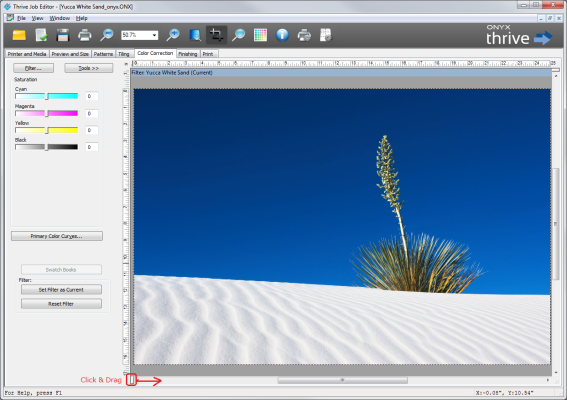This screenshot has height=400, width=567.
Task: Expand the Tools >> button
Action: click(89, 68)
